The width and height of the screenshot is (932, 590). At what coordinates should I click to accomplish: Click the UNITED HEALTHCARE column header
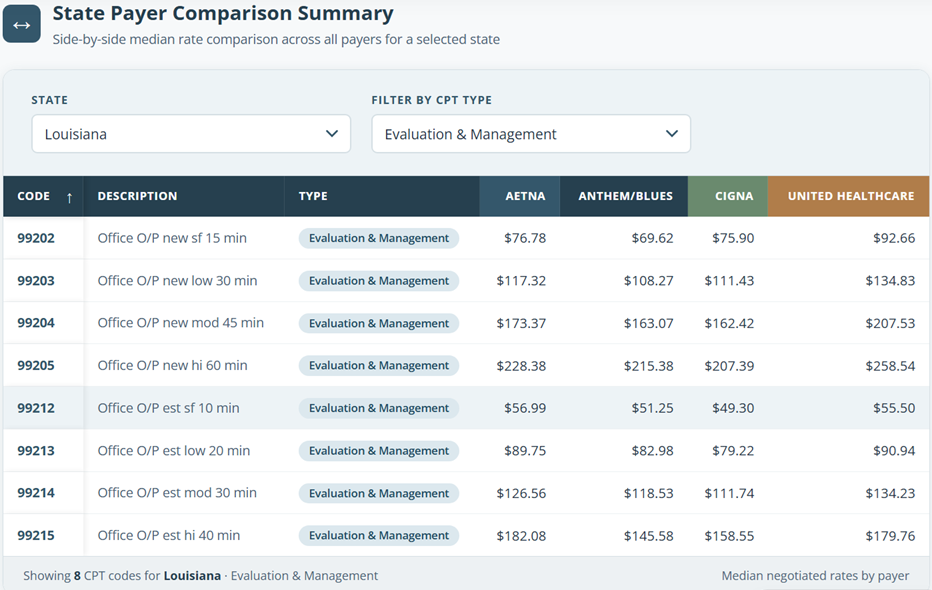coord(848,196)
